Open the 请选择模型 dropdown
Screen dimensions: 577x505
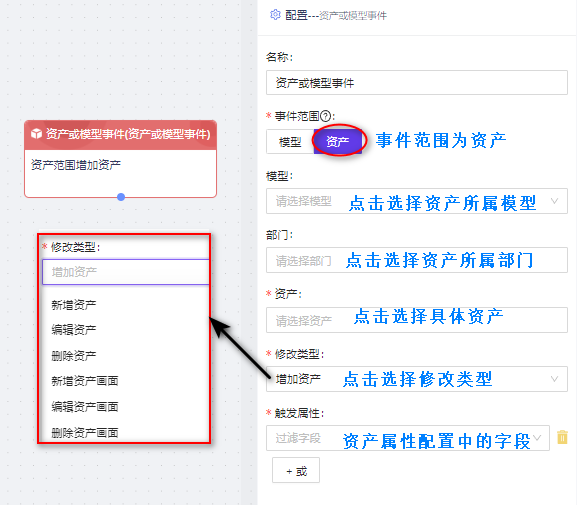pos(417,201)
